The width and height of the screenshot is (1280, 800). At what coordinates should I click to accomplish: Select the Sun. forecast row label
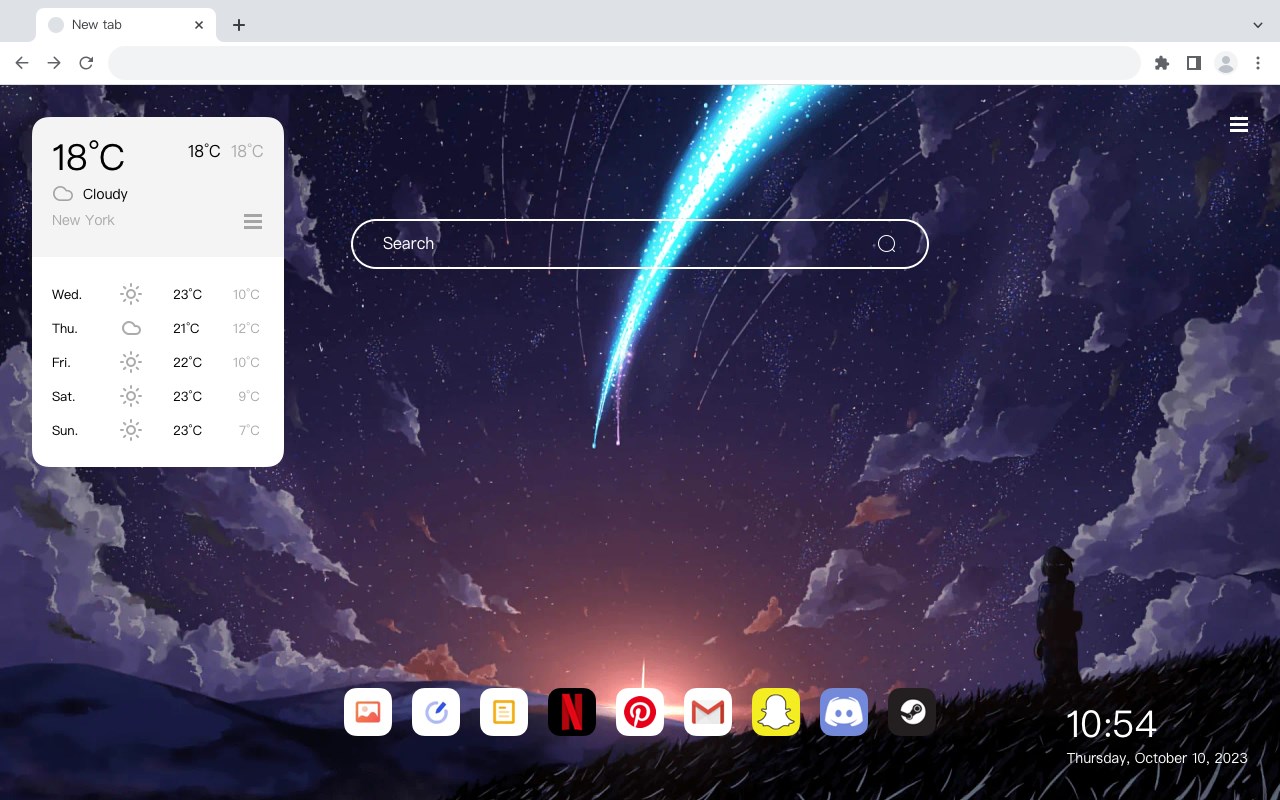tap(65, 430)
